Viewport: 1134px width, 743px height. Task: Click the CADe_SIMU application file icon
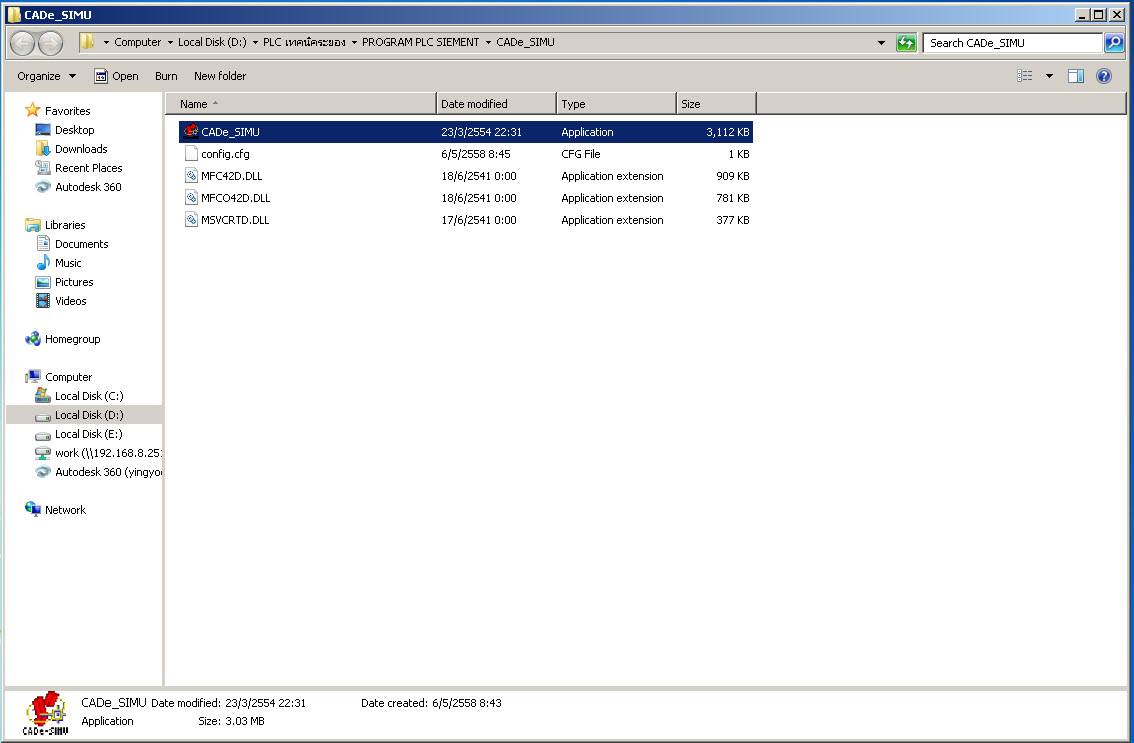point(191,131)
